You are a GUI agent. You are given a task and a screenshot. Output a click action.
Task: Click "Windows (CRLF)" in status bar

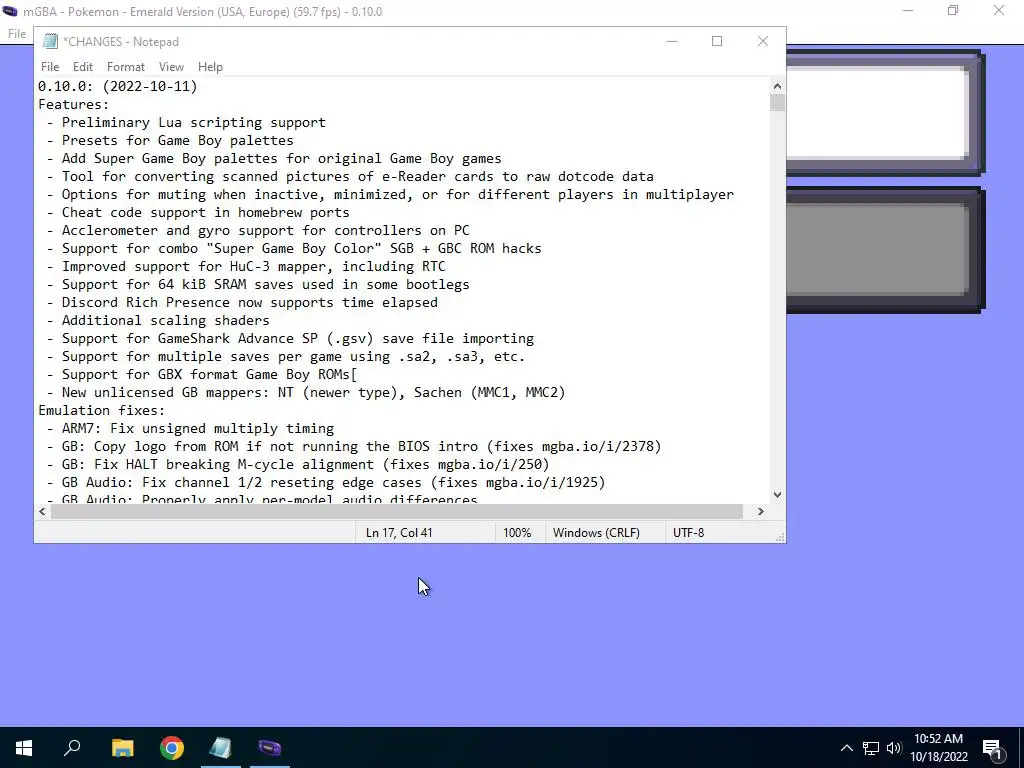coord(596,533)
